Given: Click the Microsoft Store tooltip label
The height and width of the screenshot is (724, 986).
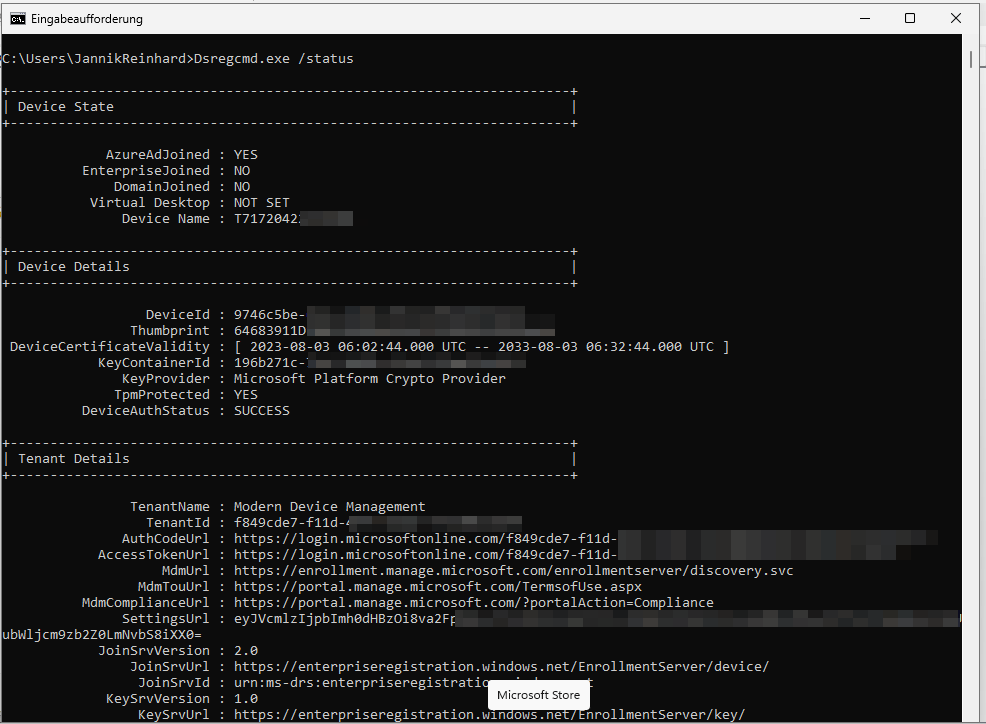Looking at the screenshot, I should click(x=538, y=695).
